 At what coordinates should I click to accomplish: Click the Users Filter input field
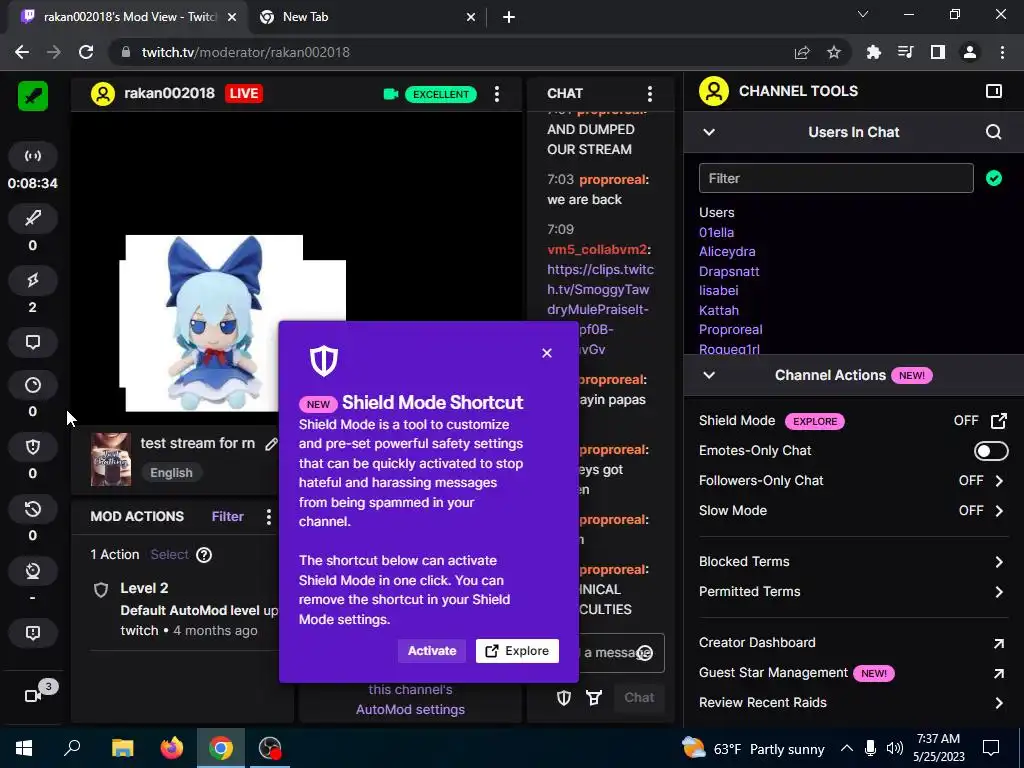[x=836, y=178]
